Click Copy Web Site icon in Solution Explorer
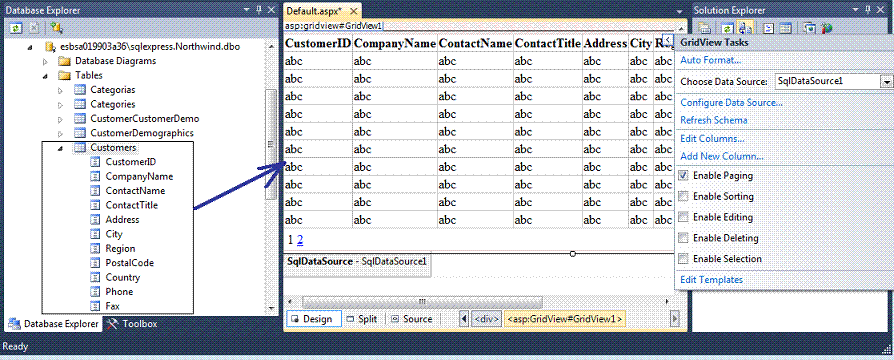The width and height of the screenshot is (894, 360). coord(810,27)
